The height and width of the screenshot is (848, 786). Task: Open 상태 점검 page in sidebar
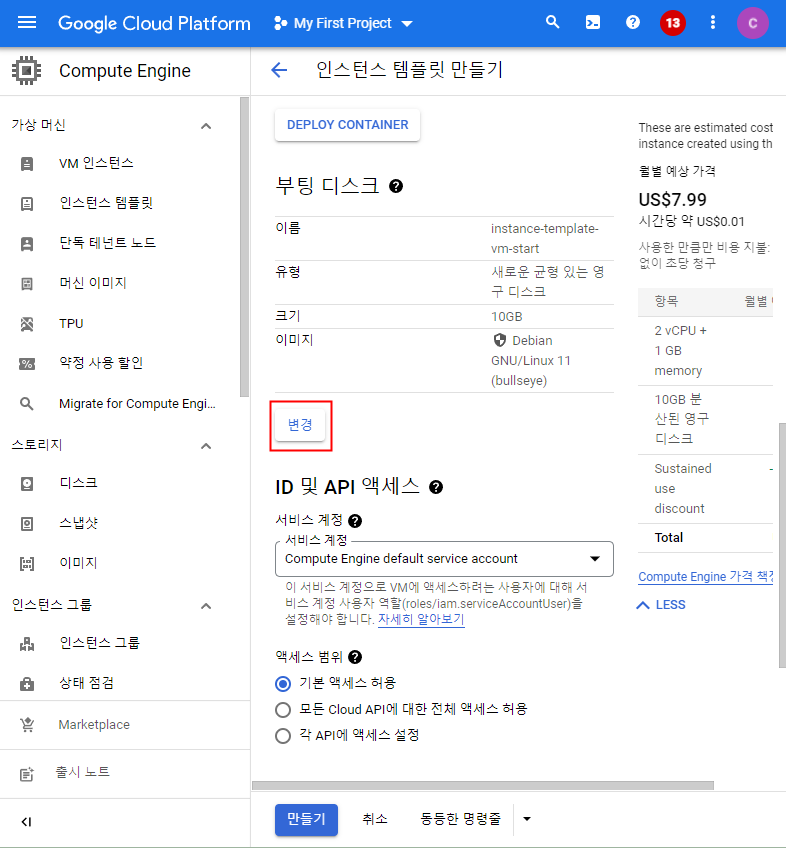87,683
